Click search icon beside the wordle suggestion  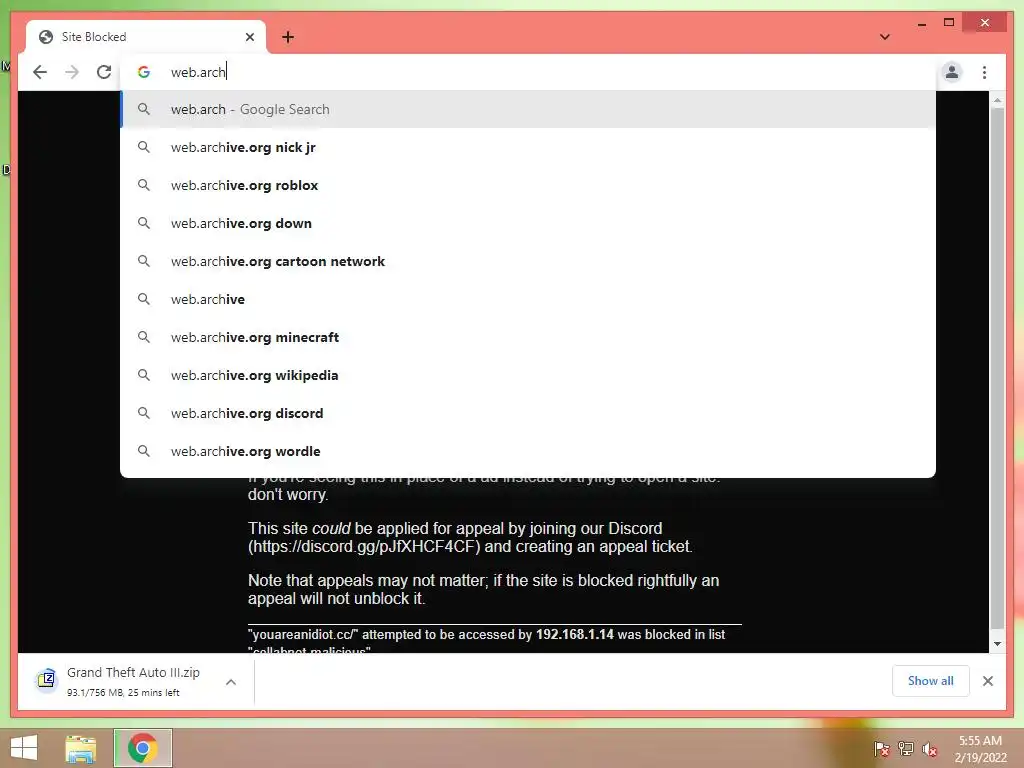coord(144,451)
